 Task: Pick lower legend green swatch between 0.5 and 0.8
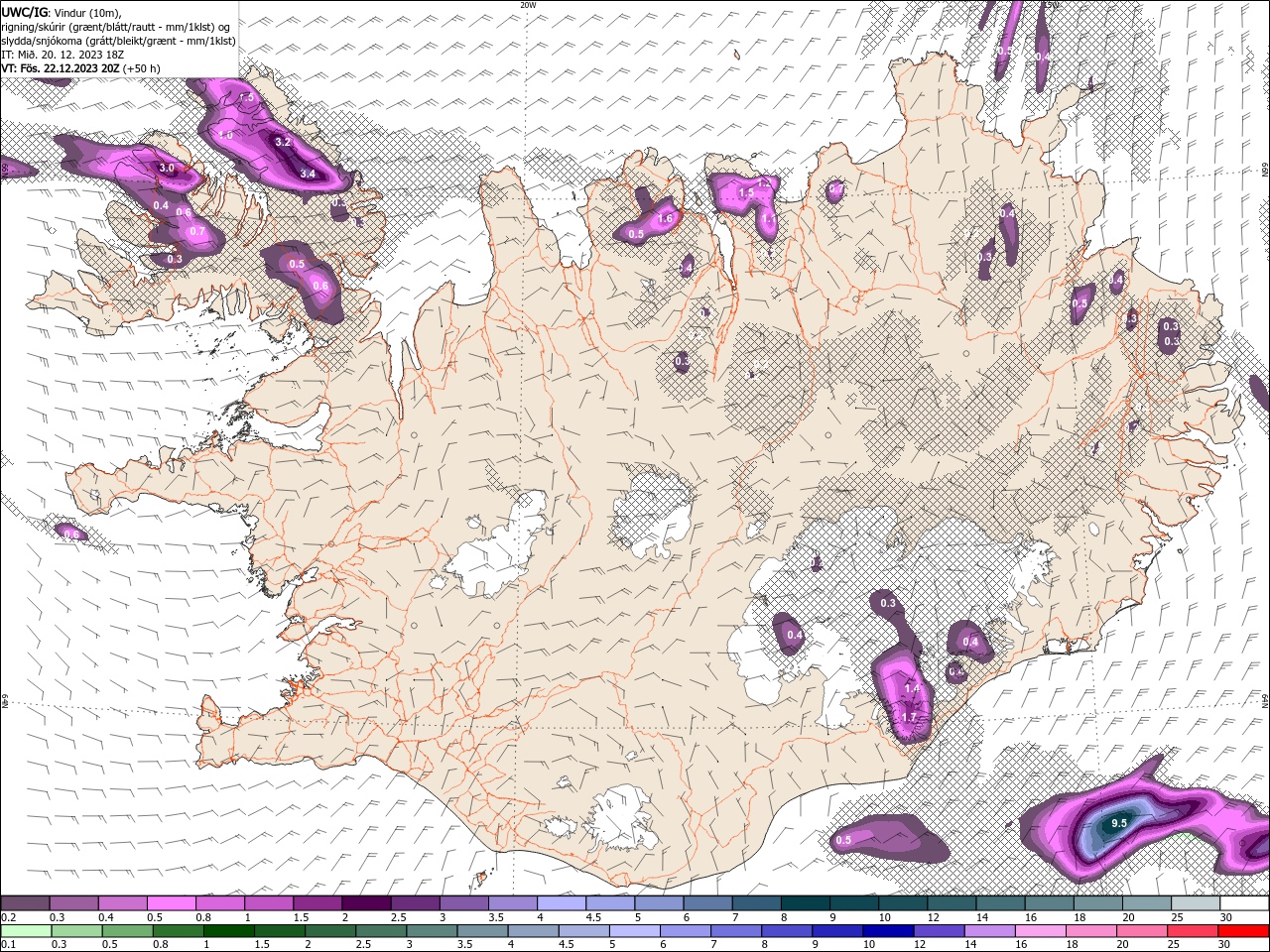point(127,930)
